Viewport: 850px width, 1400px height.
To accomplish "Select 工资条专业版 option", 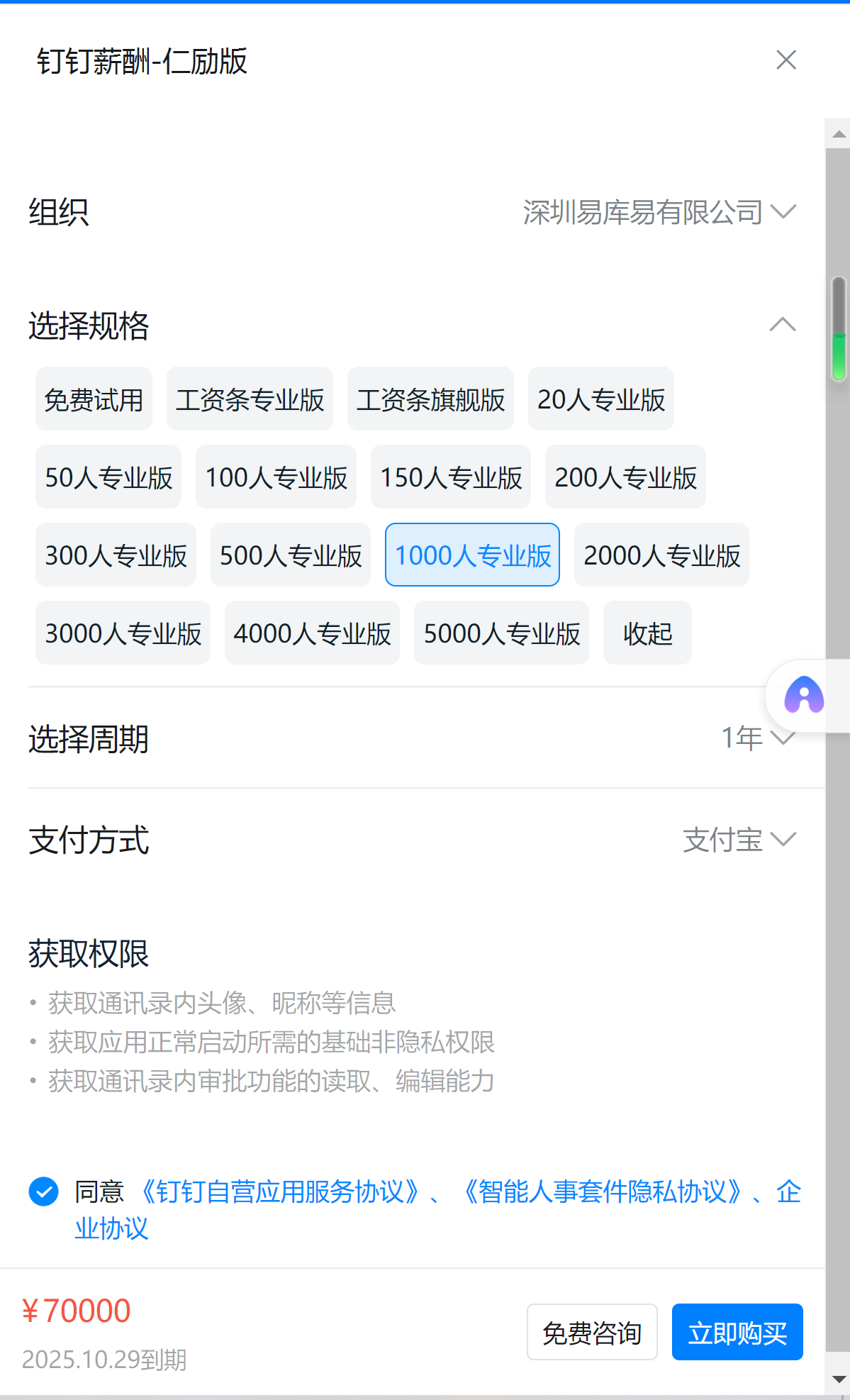I will click(250, 399).
